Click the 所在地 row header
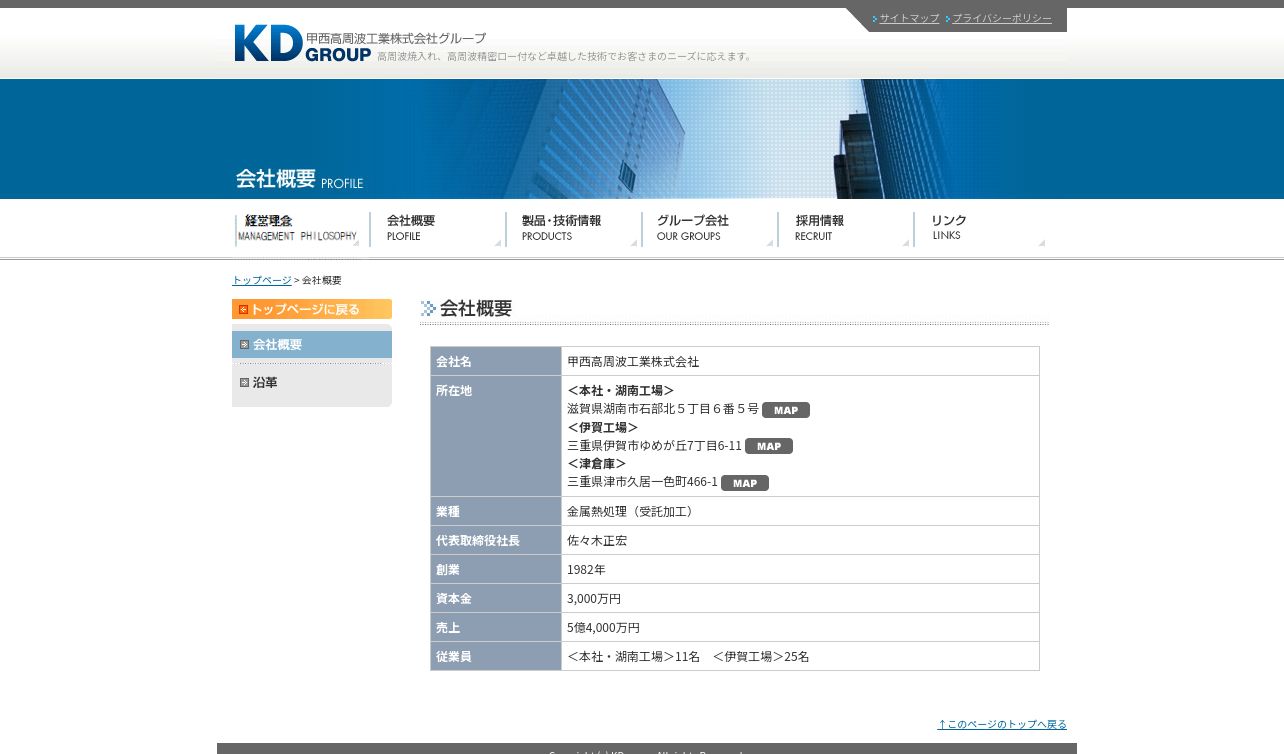The height and width of the screenshot is (754, 1284). [496, 436]
